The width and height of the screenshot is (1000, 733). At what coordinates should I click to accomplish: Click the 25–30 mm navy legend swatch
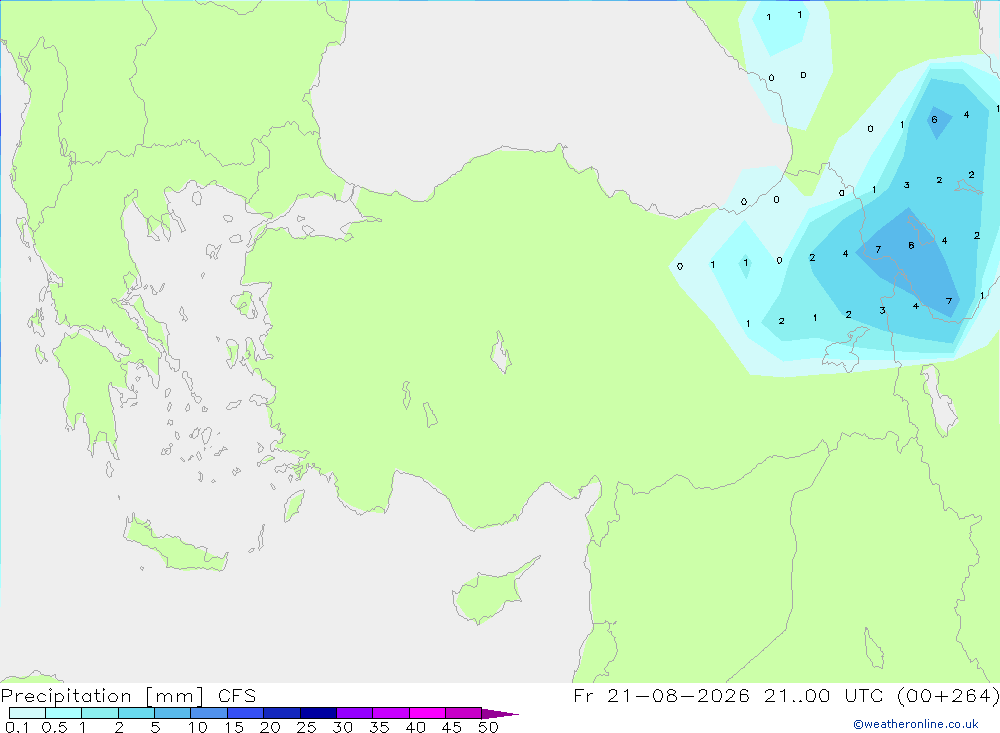[x=318, y=713]
